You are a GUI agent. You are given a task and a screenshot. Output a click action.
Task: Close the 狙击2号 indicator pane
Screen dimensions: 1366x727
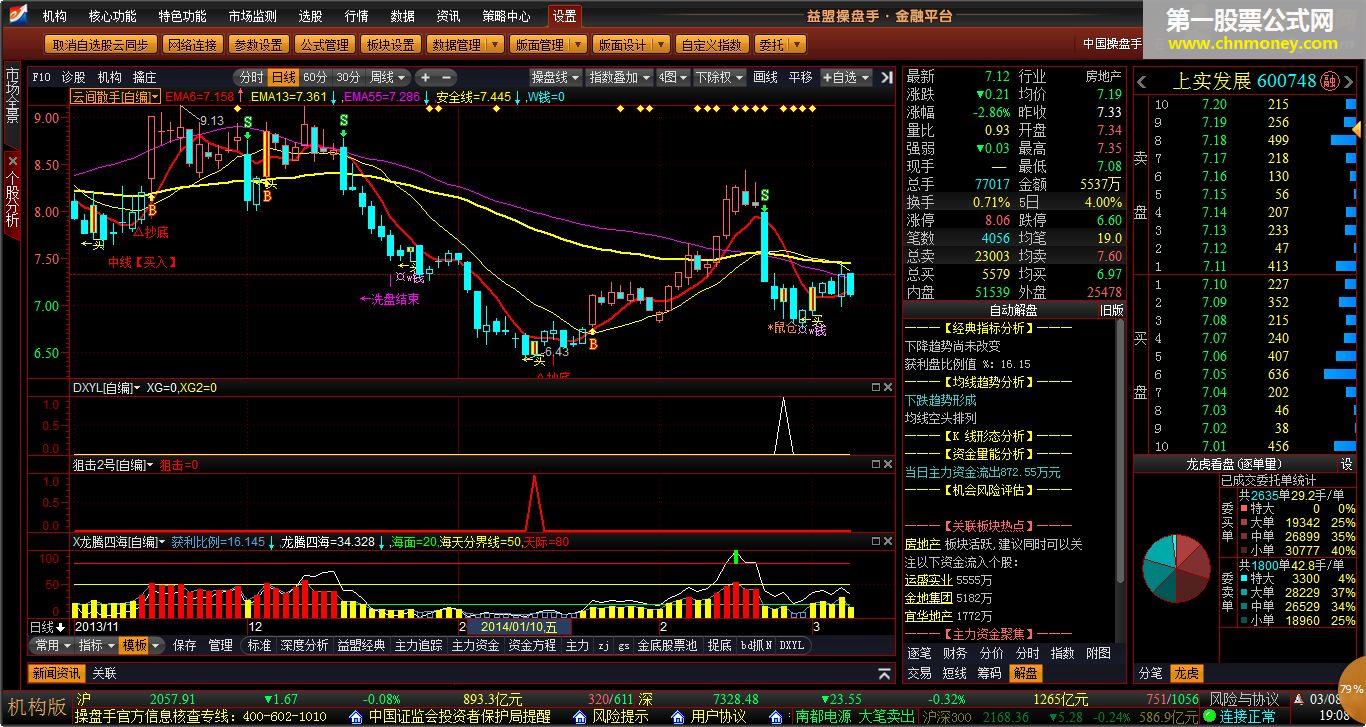pos(887,464)
